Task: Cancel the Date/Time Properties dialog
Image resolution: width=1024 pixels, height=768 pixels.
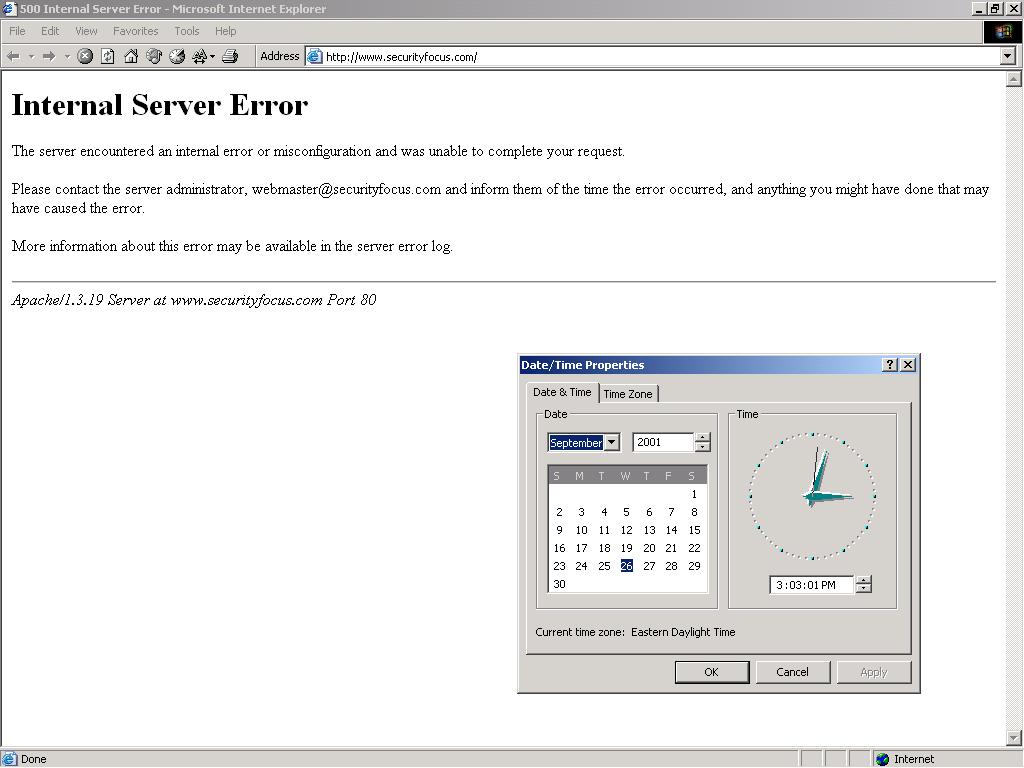Action: pos(792,672)
